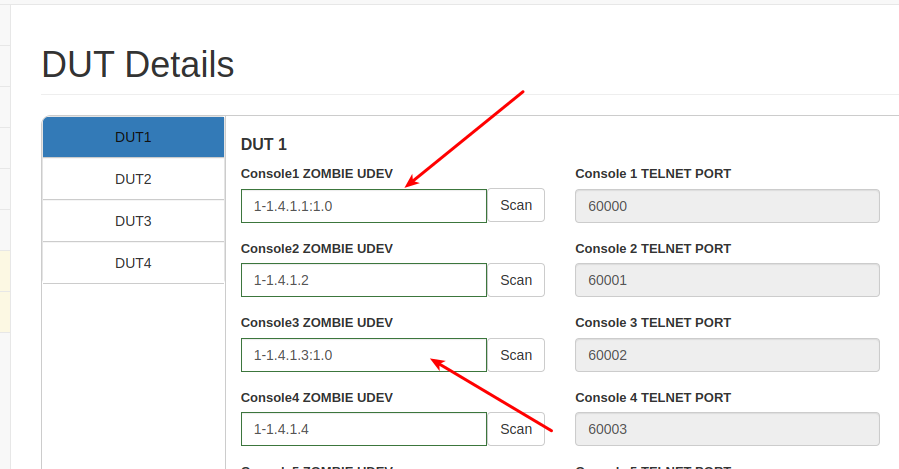Click Console 1 TELNET PORT field 60000
Image resolution: width=899 pixels, height=469 pixels.
click(727, 206)
